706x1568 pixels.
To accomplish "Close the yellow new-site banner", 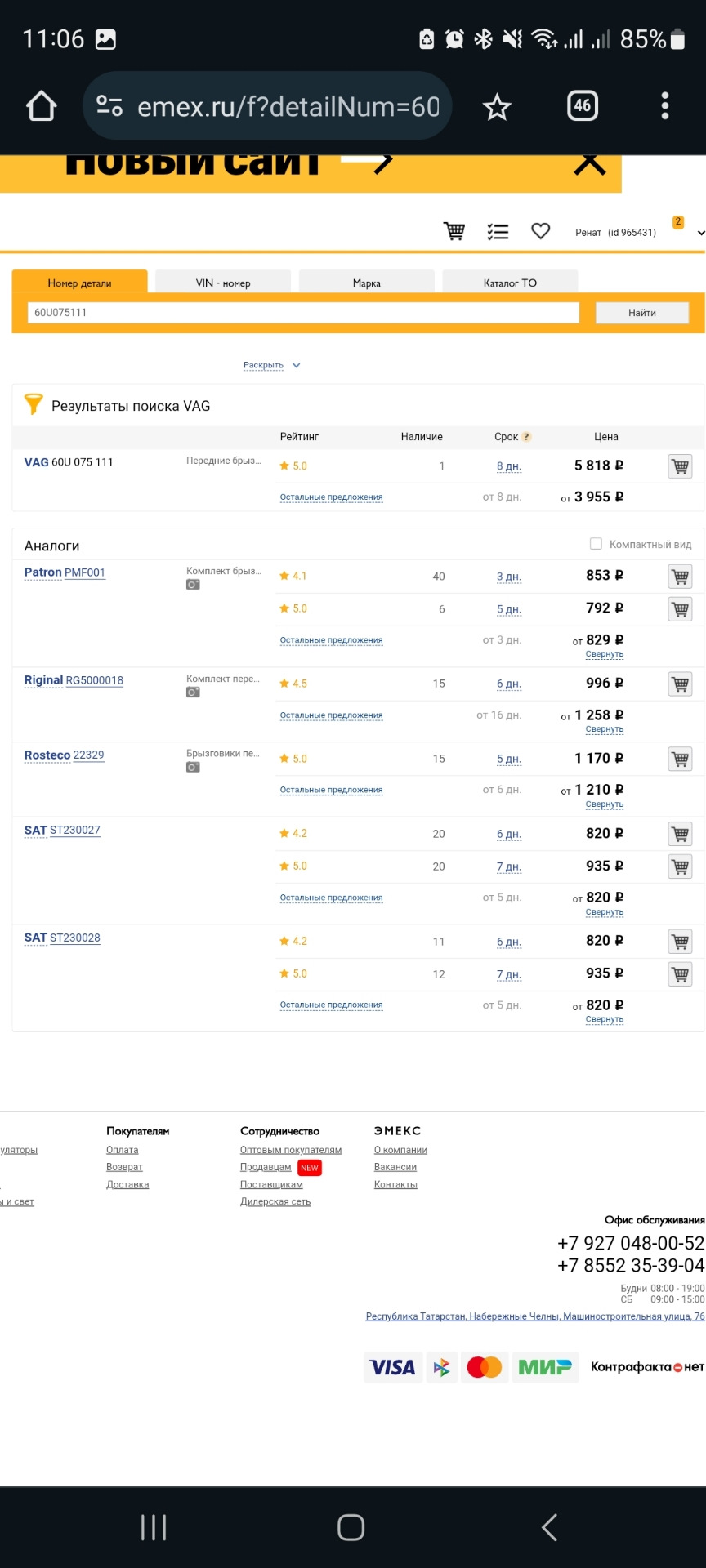I will click(589, 163).
